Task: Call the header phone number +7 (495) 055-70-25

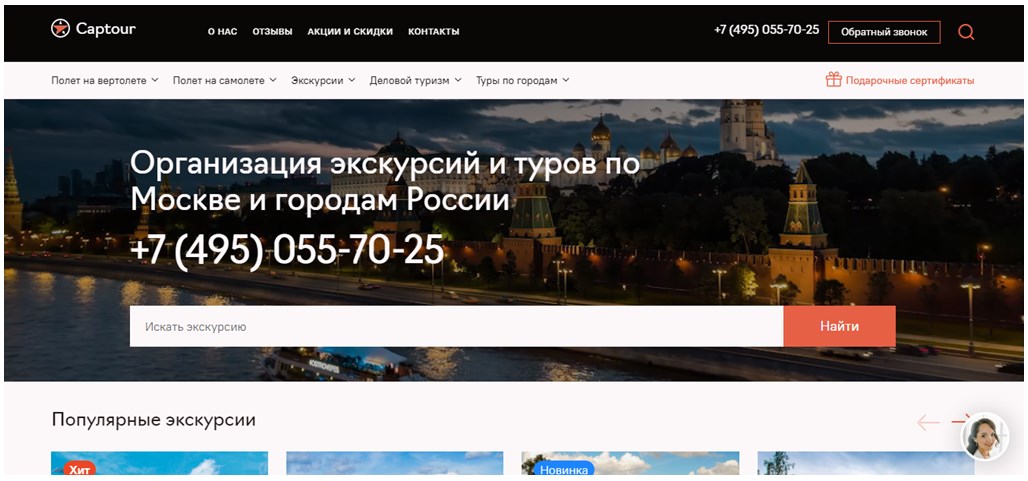Action: (766, 30)
